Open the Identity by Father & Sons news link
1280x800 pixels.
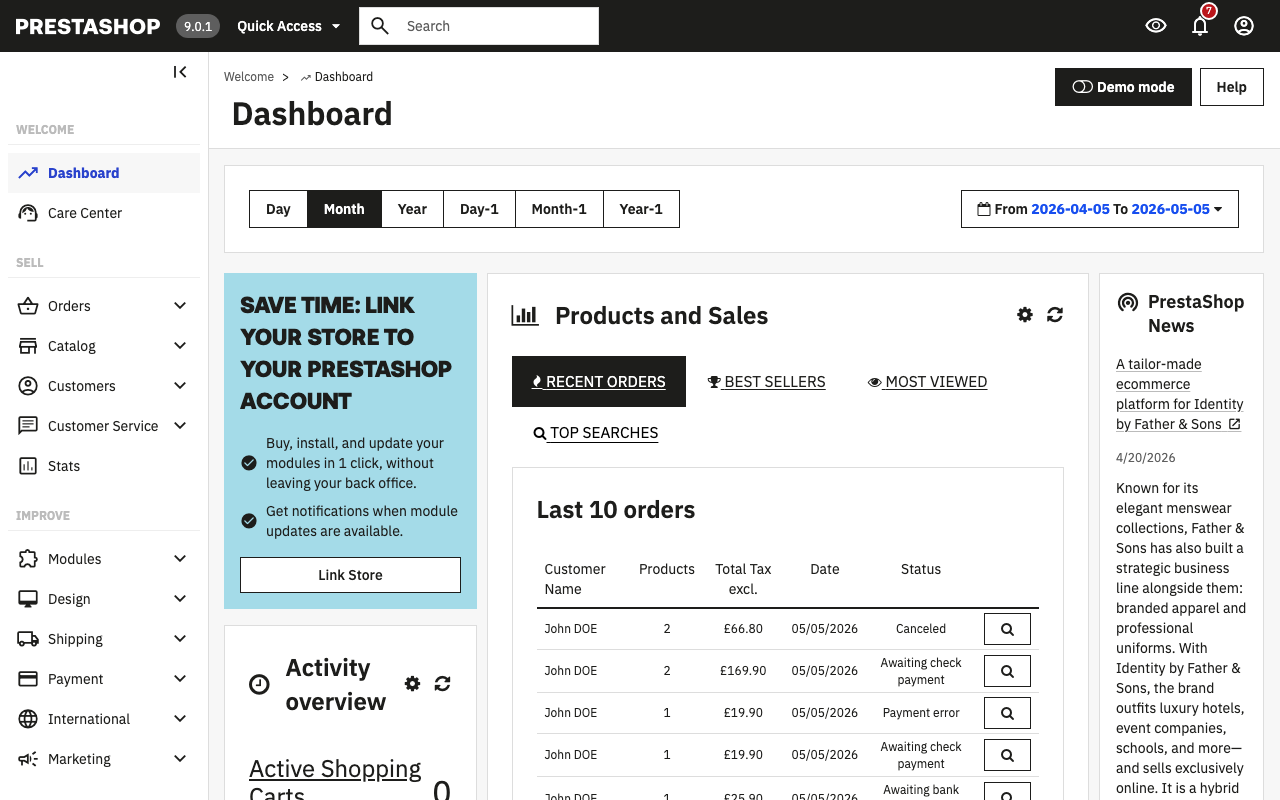1179,394
